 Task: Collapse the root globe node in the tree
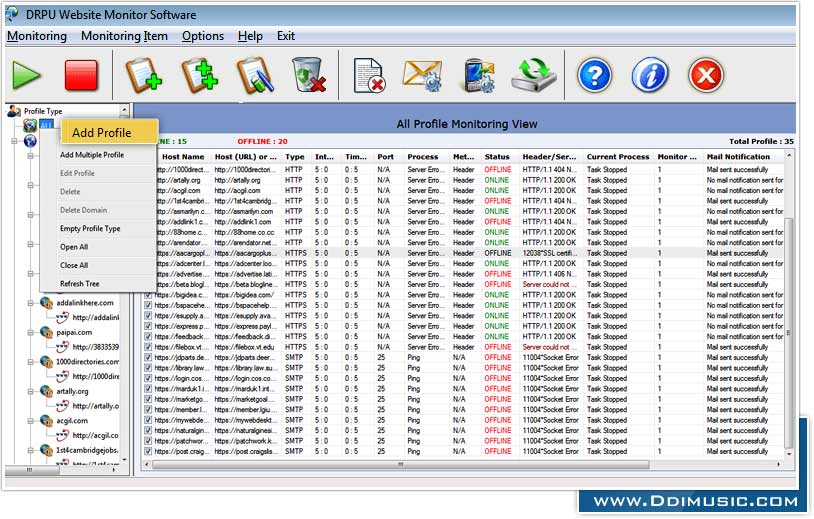[x=15, y=141]
